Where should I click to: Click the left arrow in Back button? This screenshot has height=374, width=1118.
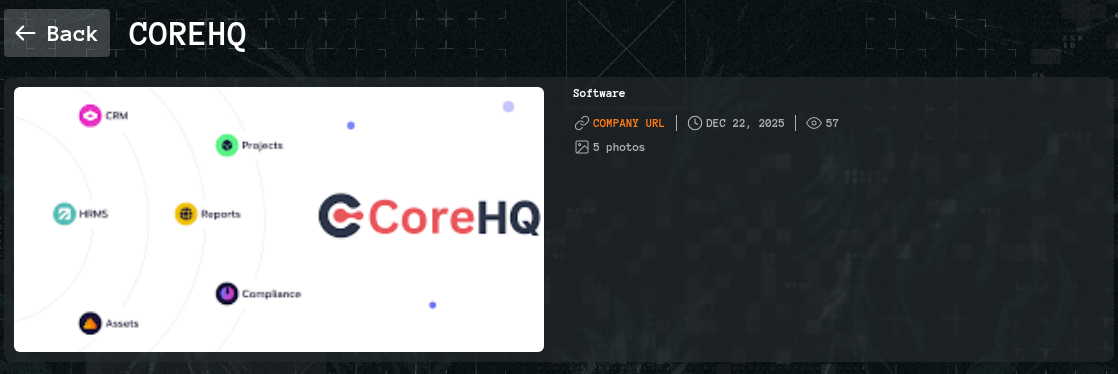[x=26, y=33]
